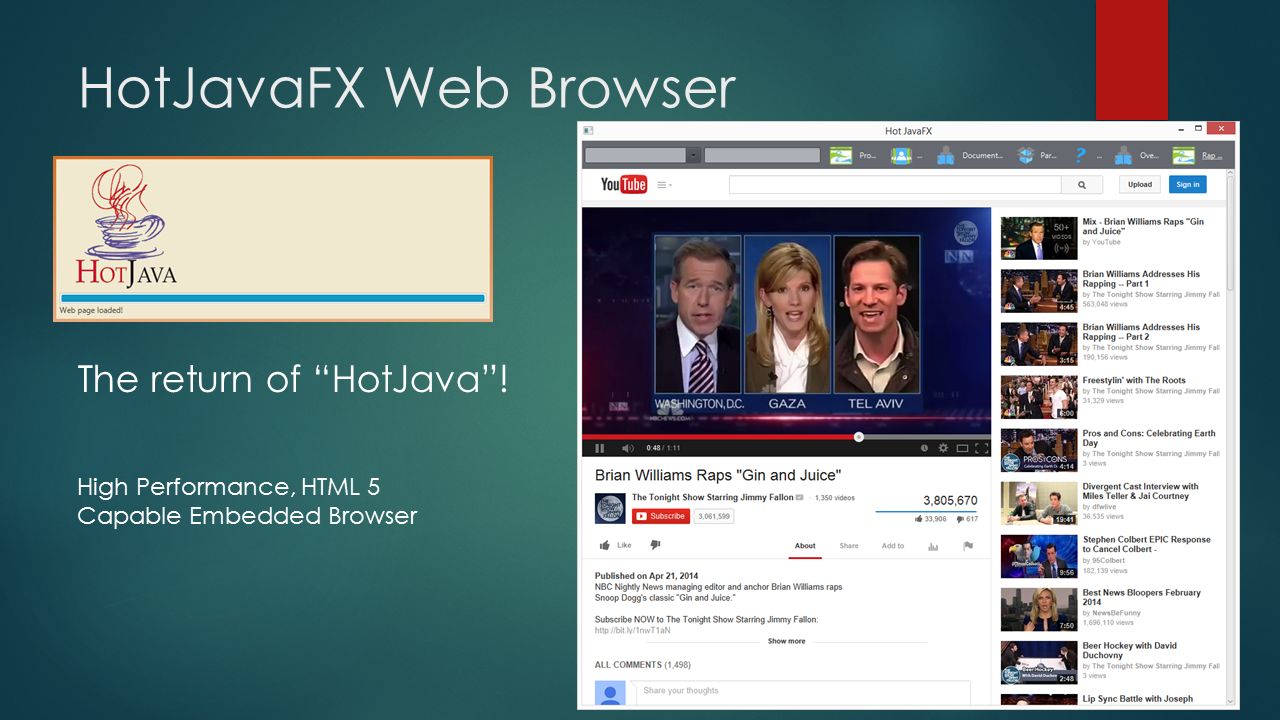Viewport: 1280px width, 720px height.
Task: Click the Tonight Show channel avatar
Action: (610, 508)
